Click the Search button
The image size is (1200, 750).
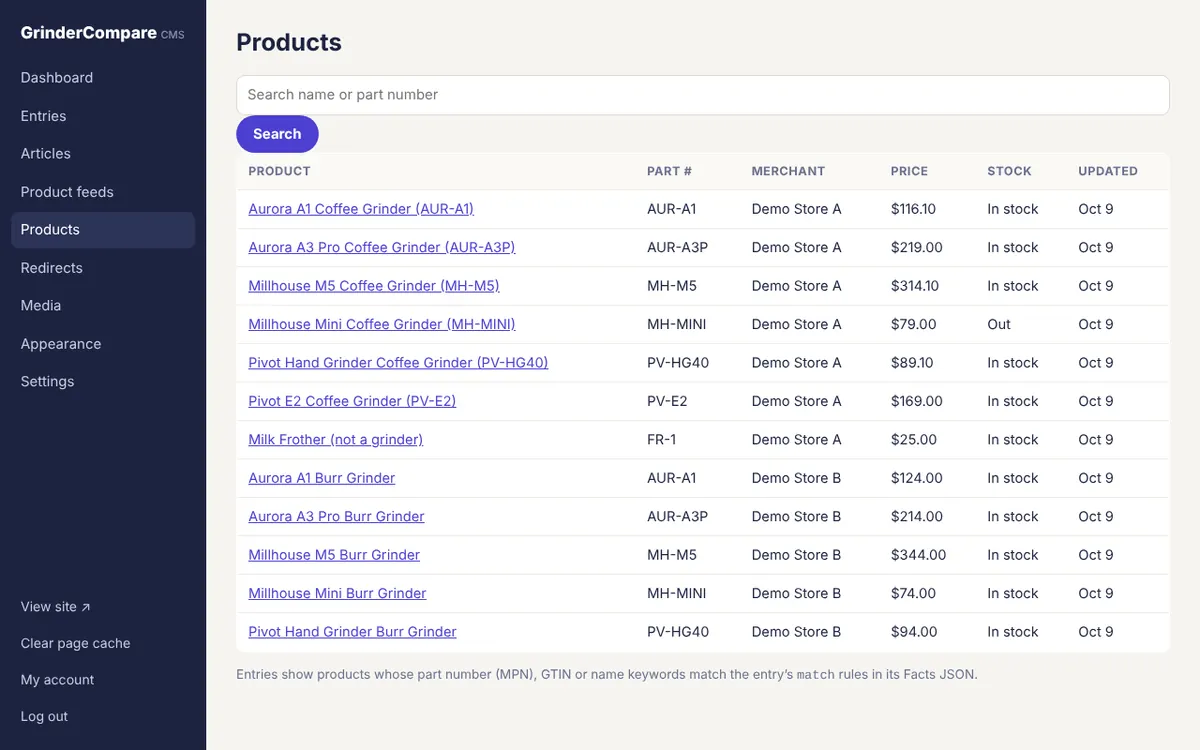[277, 134]
